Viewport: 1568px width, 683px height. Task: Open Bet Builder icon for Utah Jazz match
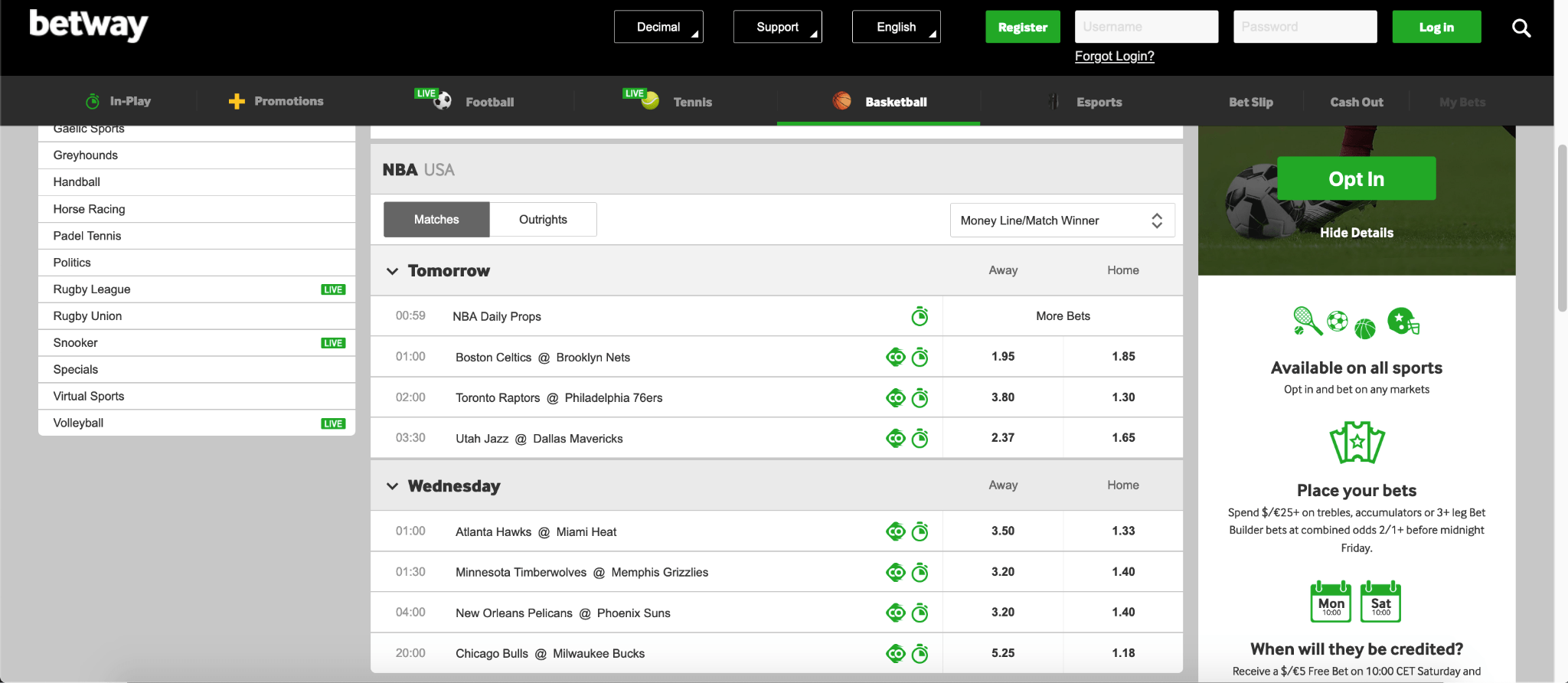895,438
